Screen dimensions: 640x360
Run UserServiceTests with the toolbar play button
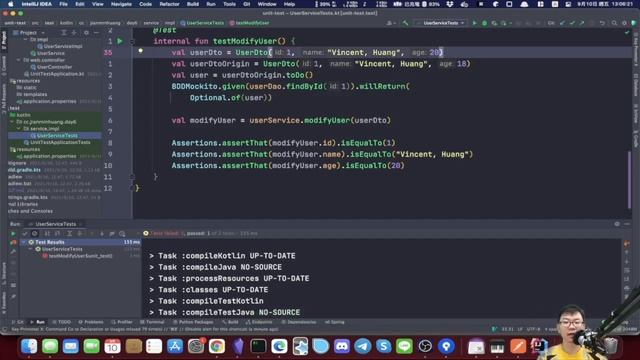[474, 23]
